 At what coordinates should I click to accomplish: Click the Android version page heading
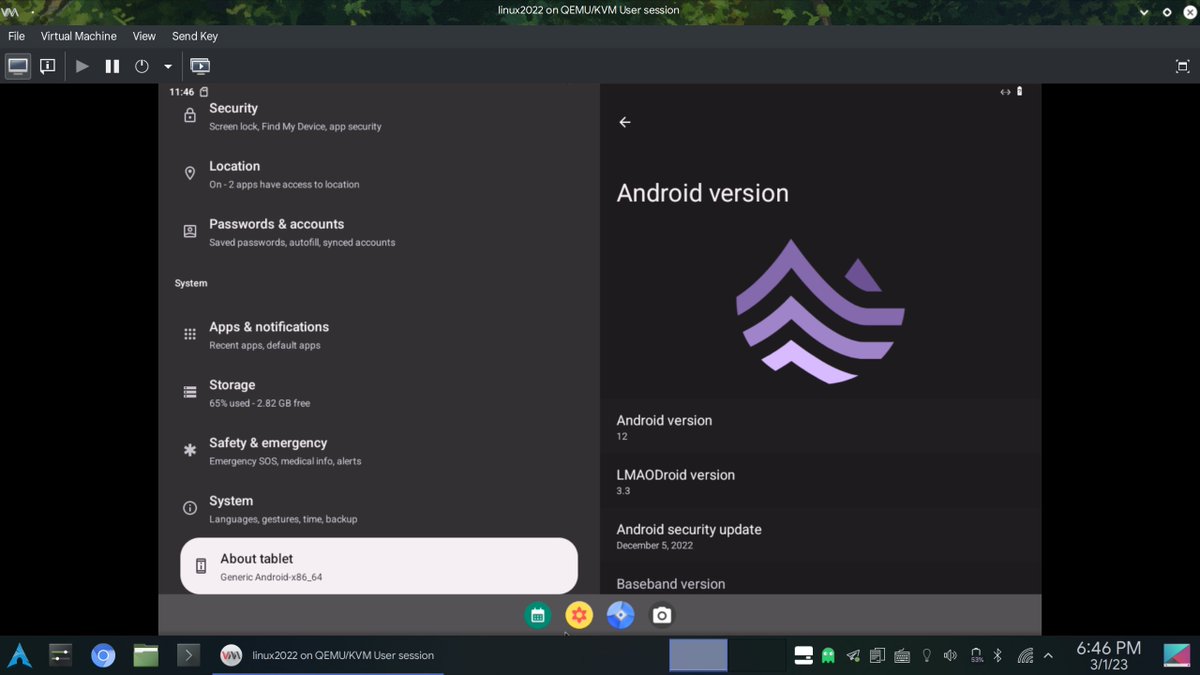(x=702, y=193)
